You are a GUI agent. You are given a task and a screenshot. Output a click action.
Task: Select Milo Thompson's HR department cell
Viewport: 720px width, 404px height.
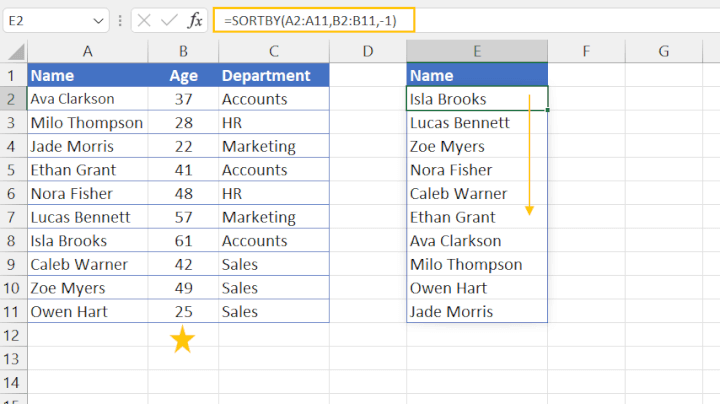coord(274,123)
